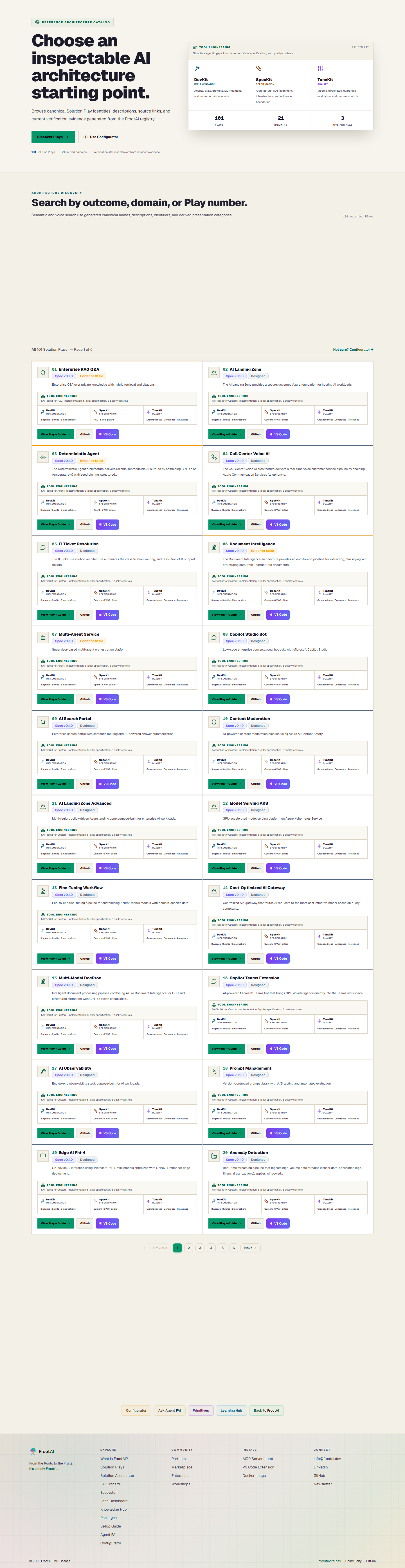The height and width of the screenshot is (1568, 405).
Task: Click the Deterministic Agent robot icon
Action: (x=43, y=457)
